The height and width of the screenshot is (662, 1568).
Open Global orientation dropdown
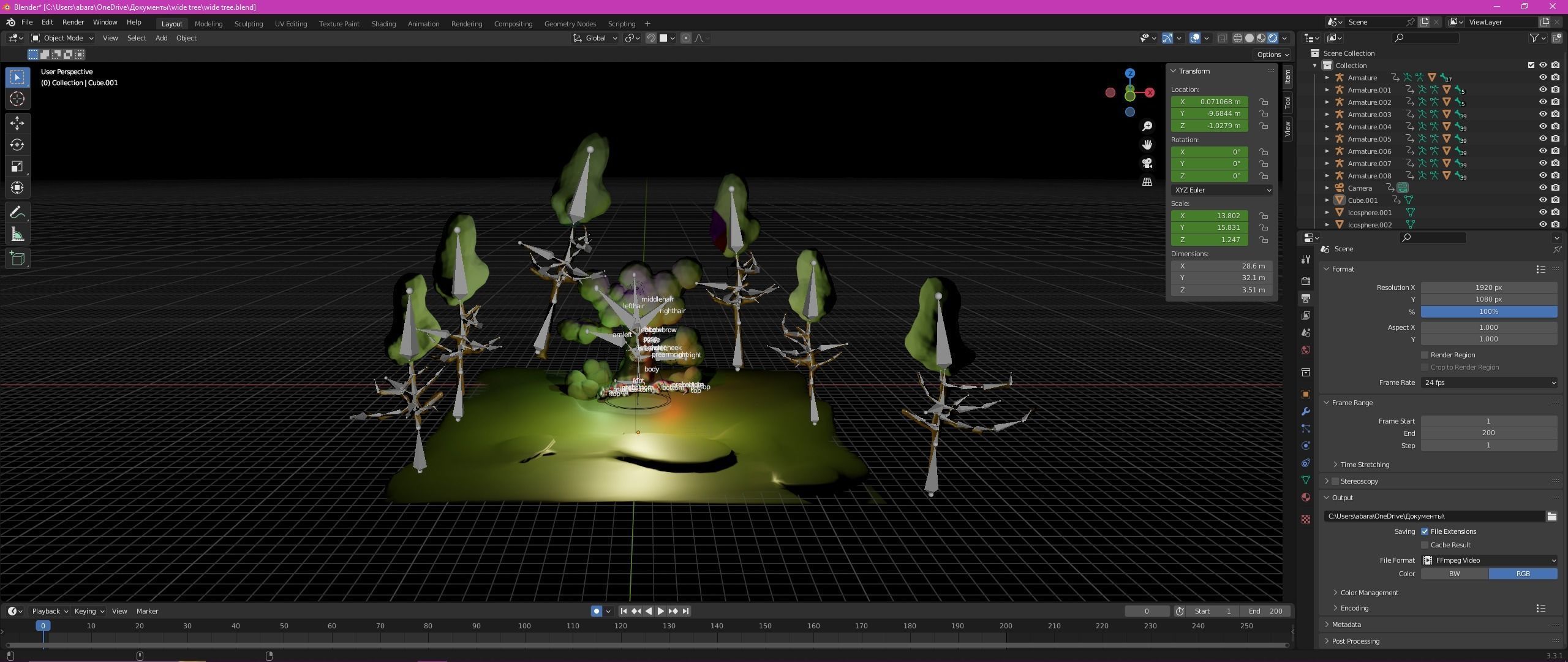pyautogui.click(x=595, y=38)
